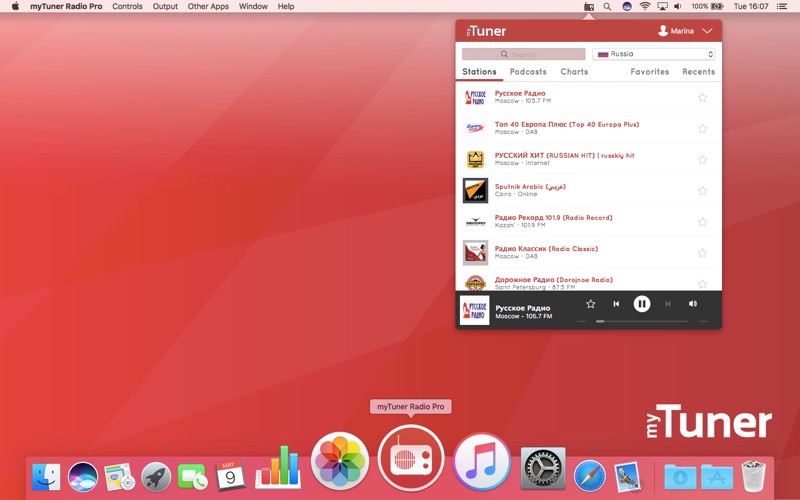Open Launchpad rocket icon in Dock
Screen dimensions: 800x500
pyautogui.click(x=156, y=477)
